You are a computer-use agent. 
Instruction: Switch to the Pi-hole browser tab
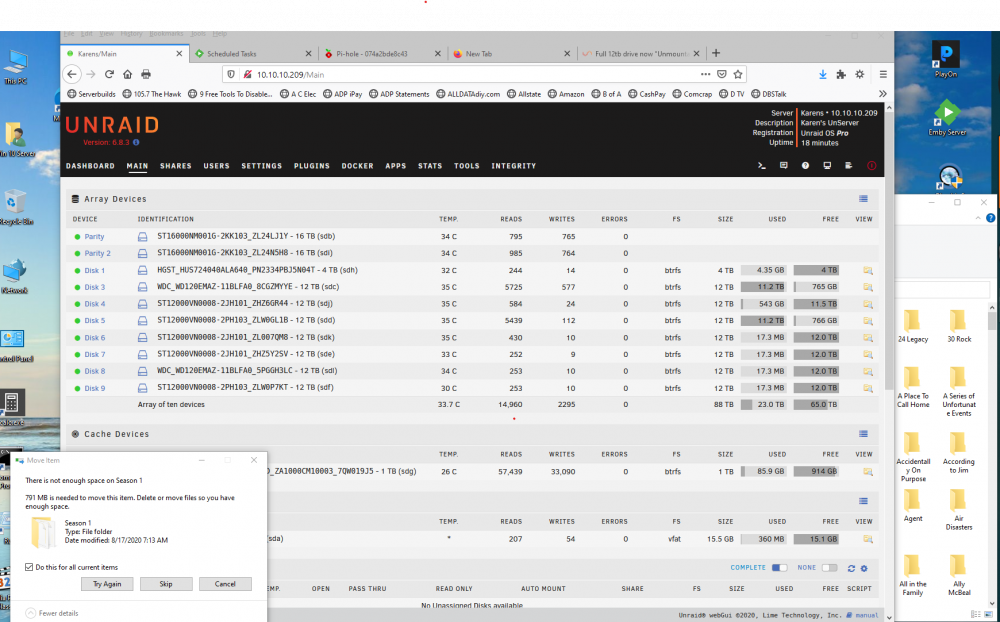click(x=382, y=54)
